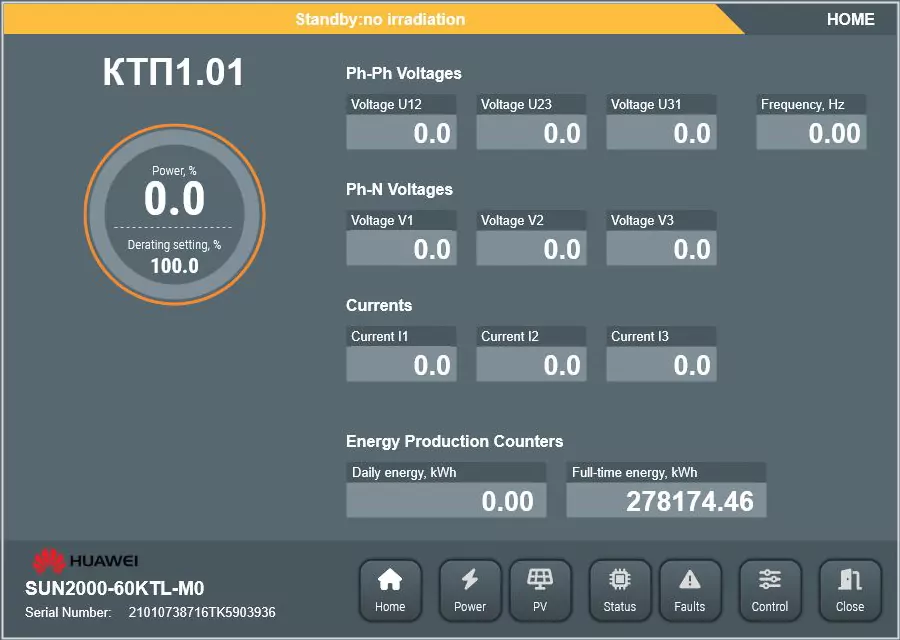
Task: Click the Daily energy, kWh label
Action: pyautogui.click(x=404, y=472)
